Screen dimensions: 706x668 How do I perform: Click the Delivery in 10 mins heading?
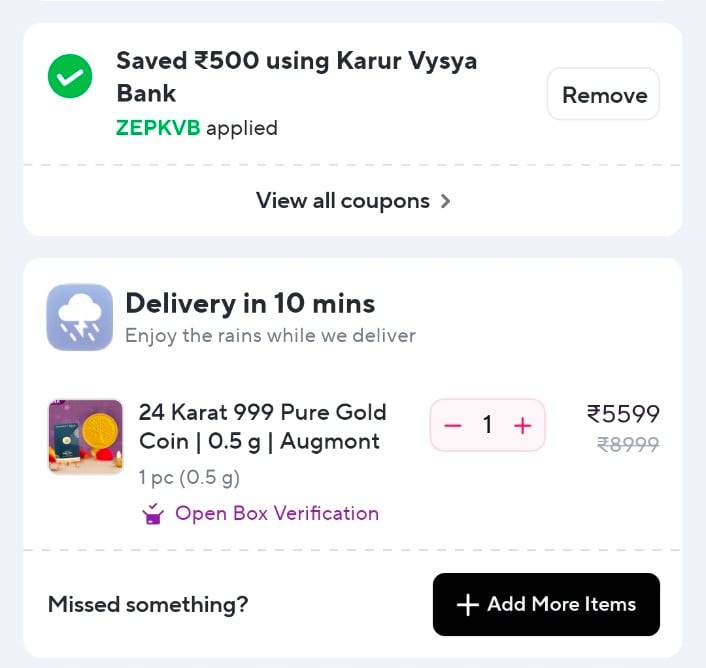[x=250, y=303]
